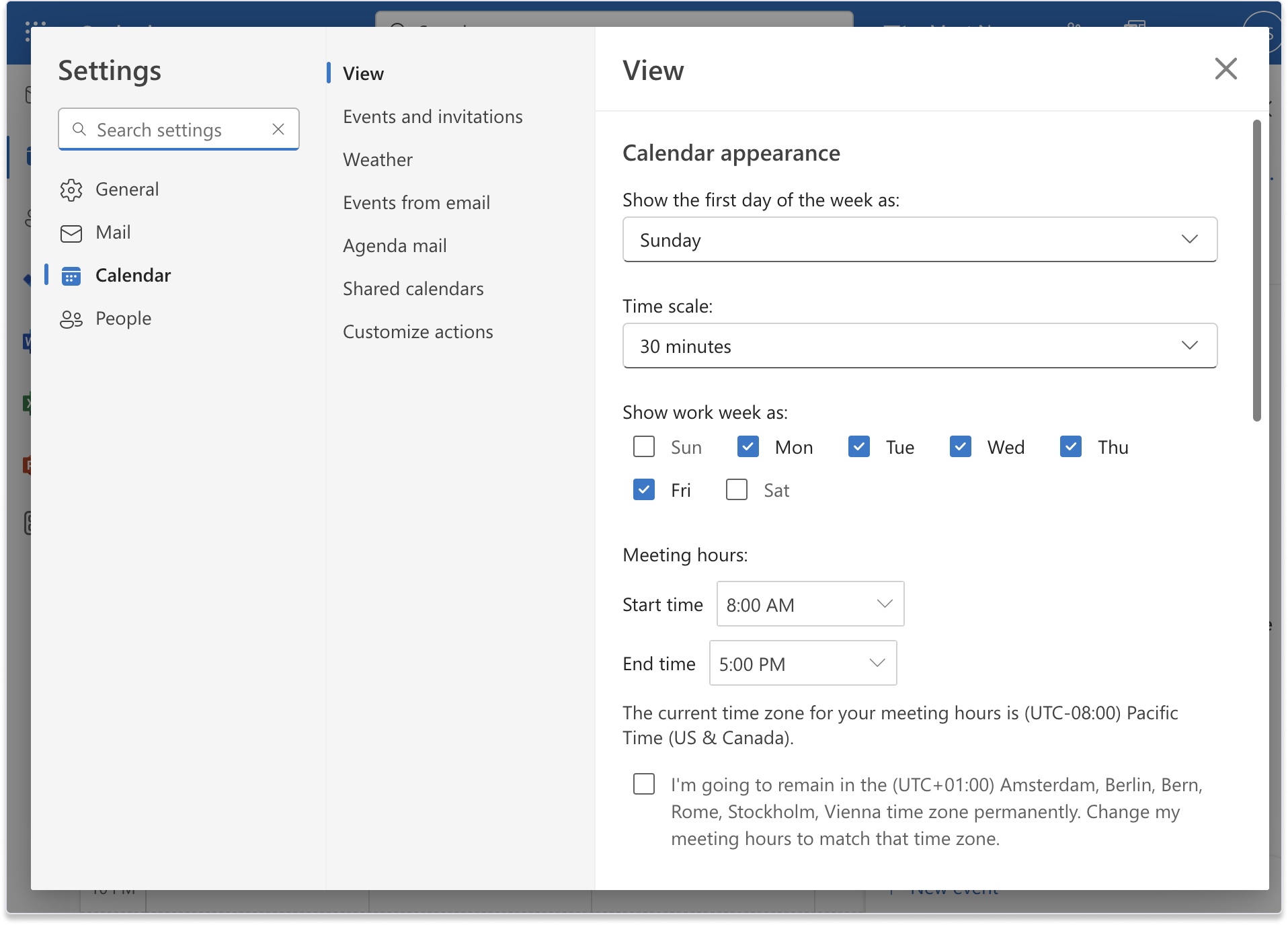Check Sunday as a work day
The height and width of the screenshot is (925, 1288).
coord(643,446)
